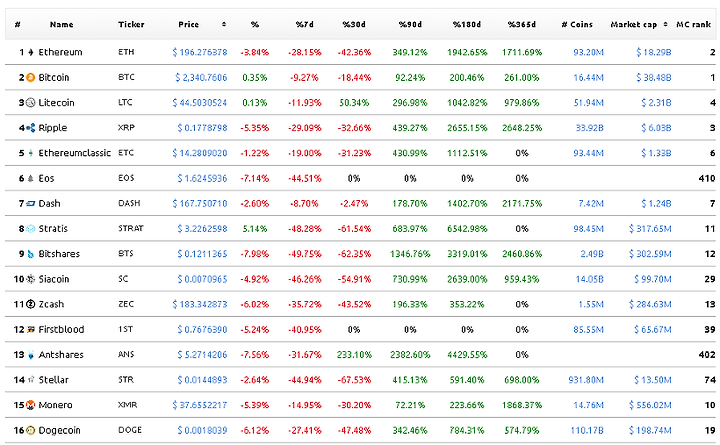Screen dimensions: 720x445
Task: Click Stratis daily change 5.14%
Action: click(255, 229)
